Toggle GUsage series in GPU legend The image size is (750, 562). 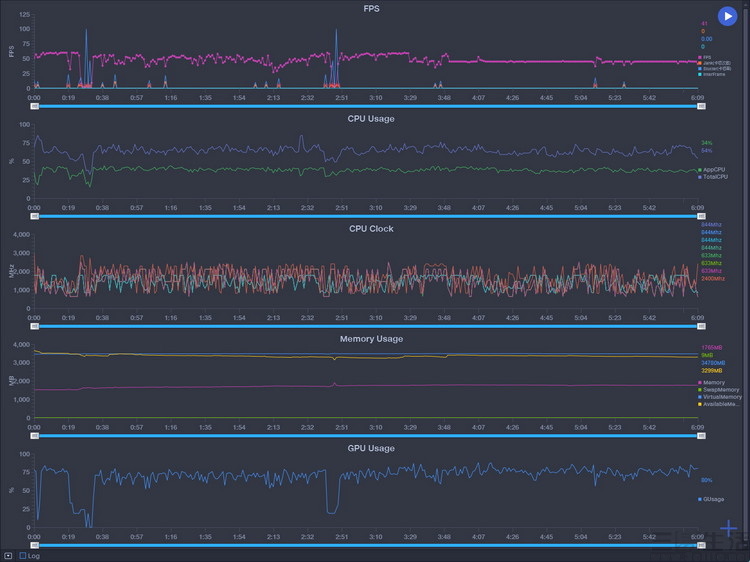point(712,499)
